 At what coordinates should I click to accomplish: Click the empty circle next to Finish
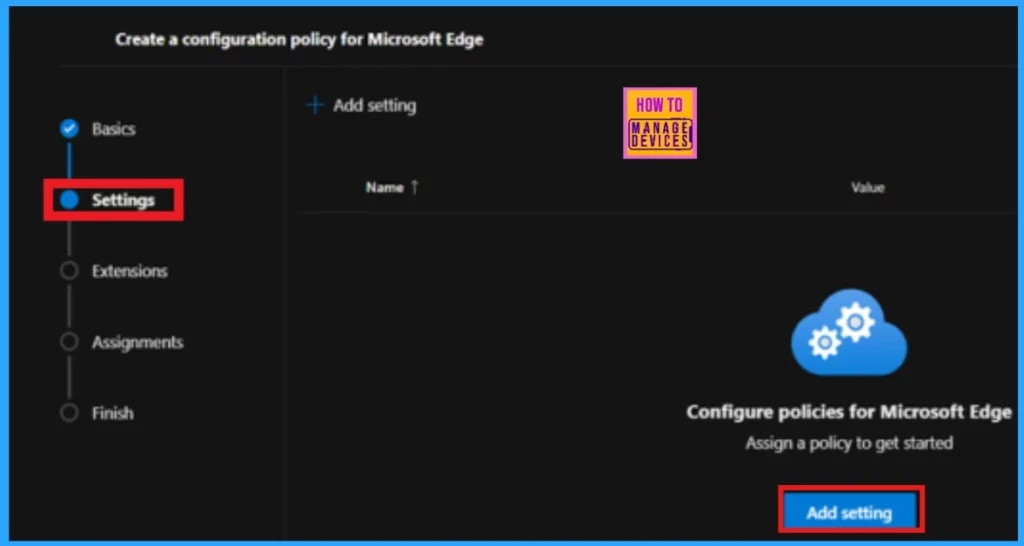(69, 413)
